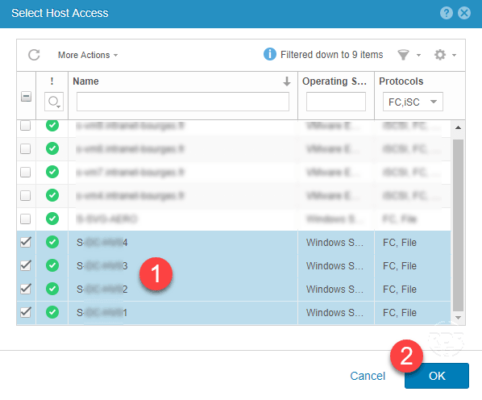The image size is (482, 400).
Task: Check the s-vm6 row checkbox
Action: click(x=26, y=149)
